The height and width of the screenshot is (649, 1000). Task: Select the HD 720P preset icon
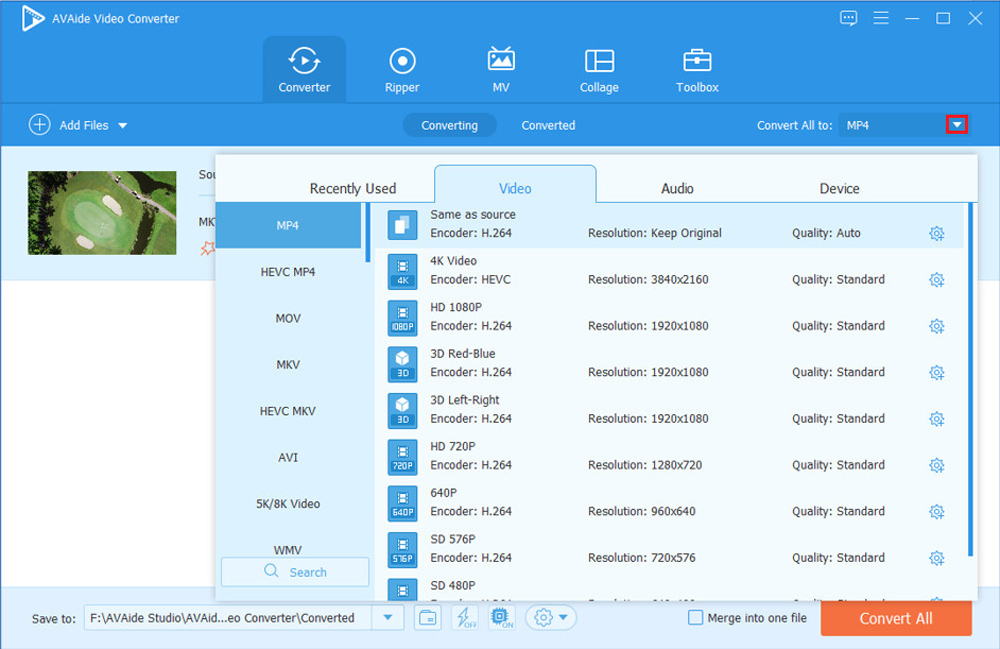[x=402, y=457]
